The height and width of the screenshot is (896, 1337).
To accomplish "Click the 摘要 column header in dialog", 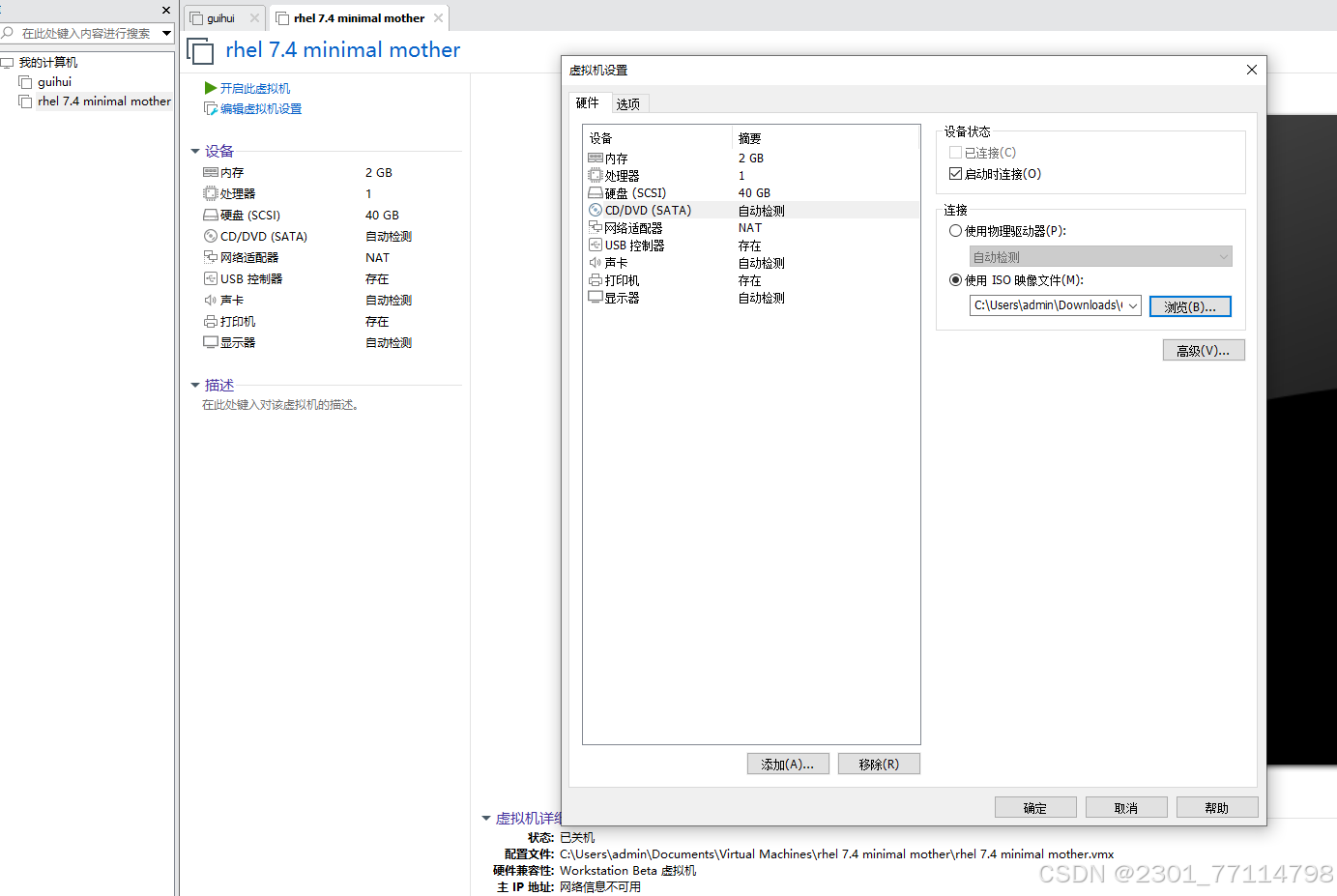I will click(825, 138).
